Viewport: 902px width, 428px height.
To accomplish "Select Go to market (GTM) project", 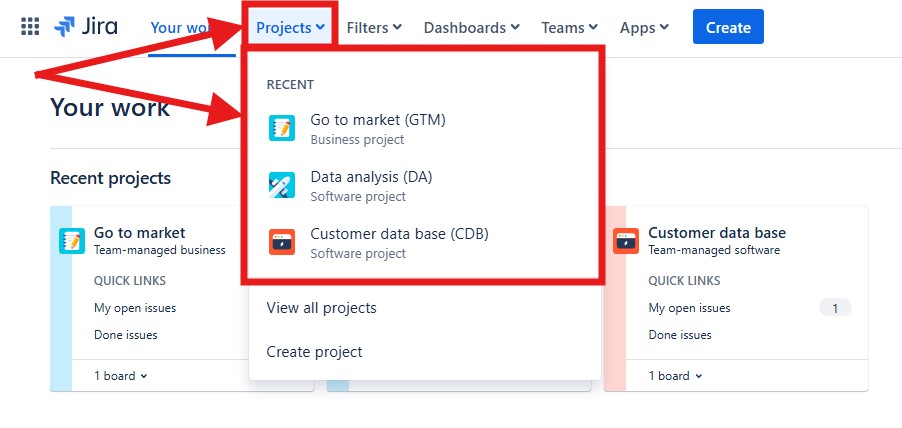I will (x=377, y=120).
